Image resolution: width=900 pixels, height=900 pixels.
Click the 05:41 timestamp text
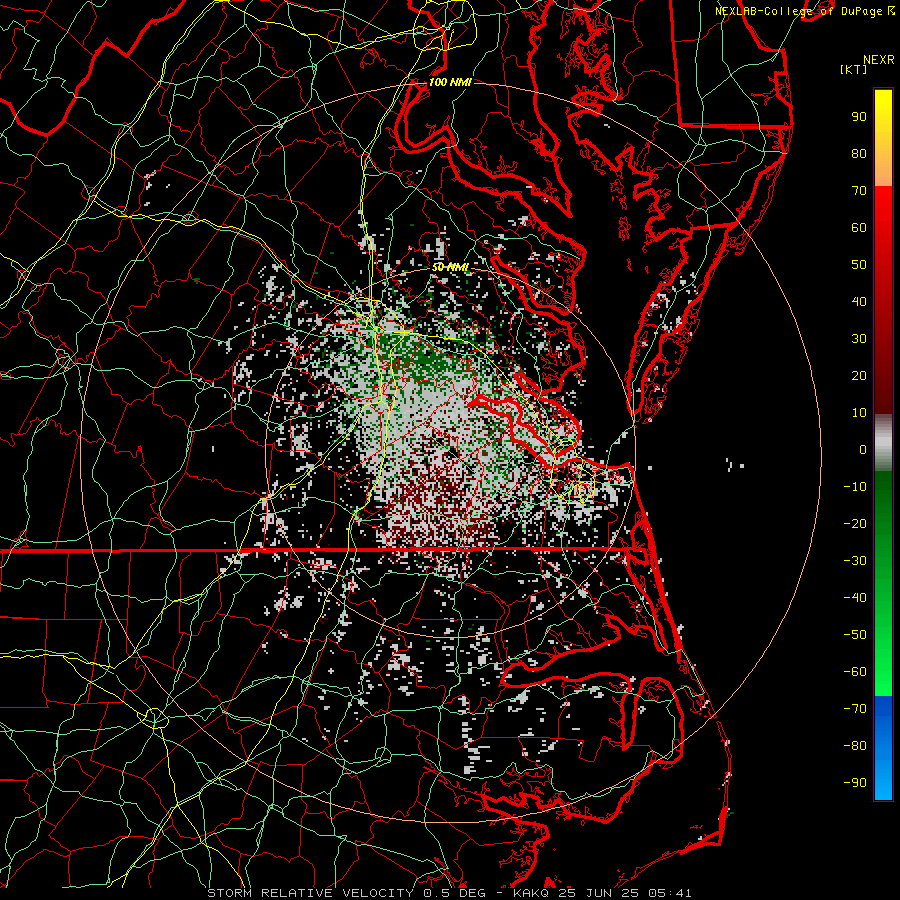pyautogui.click(x=670, y=893)
